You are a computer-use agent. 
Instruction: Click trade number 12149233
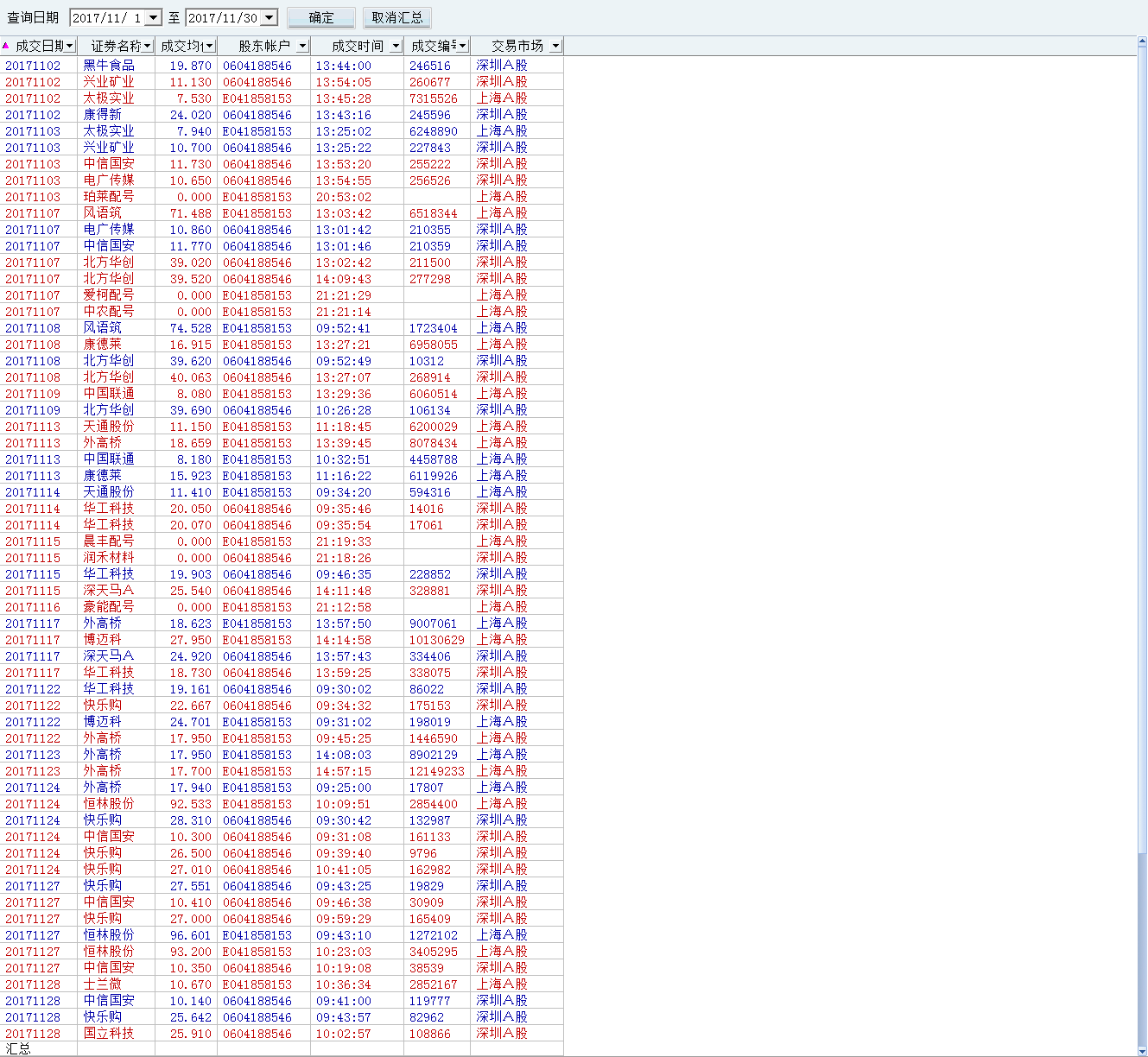437,771
